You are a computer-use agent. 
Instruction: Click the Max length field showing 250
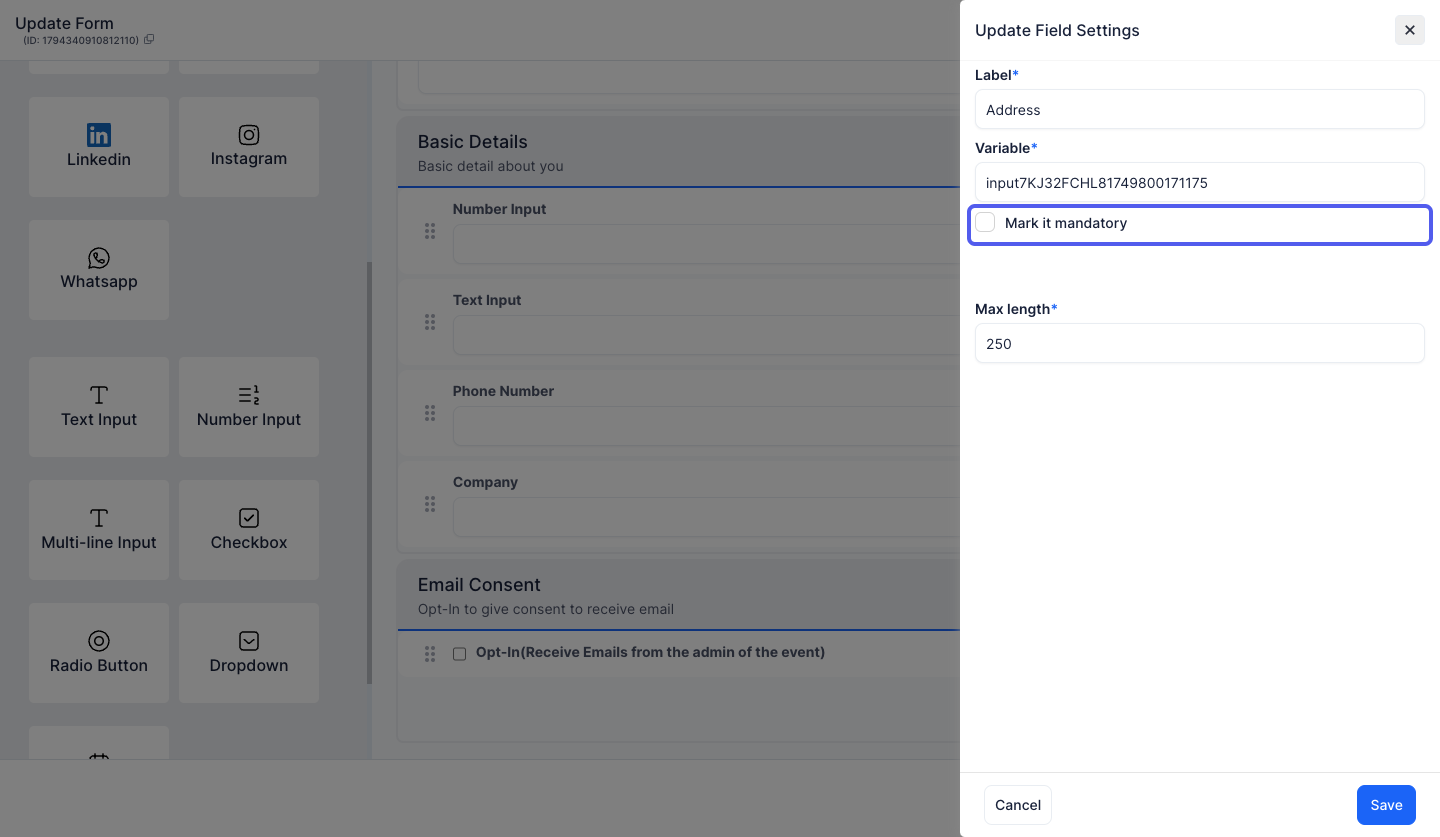point(1200,343)
